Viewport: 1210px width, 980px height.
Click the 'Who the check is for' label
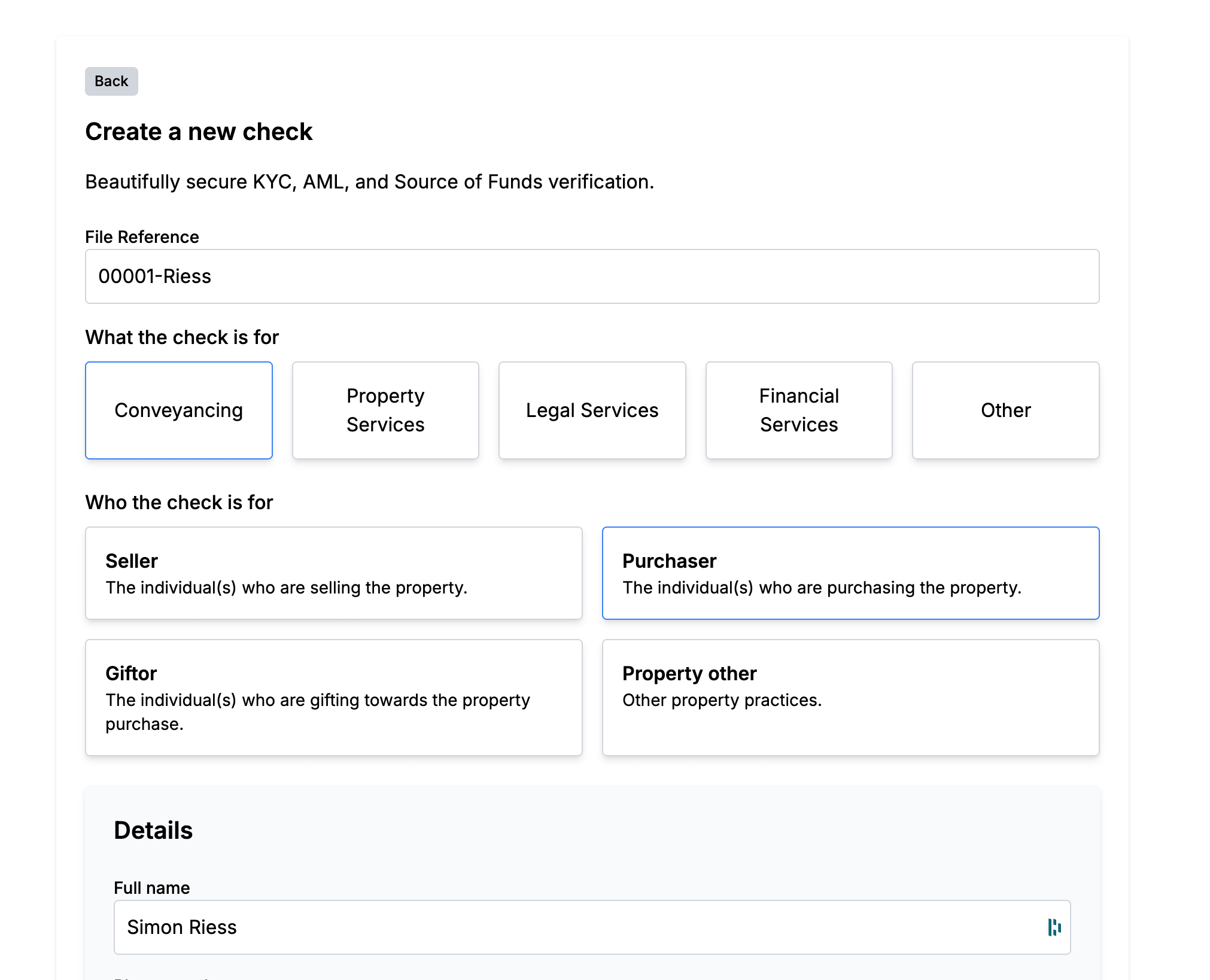coord(179,503)
